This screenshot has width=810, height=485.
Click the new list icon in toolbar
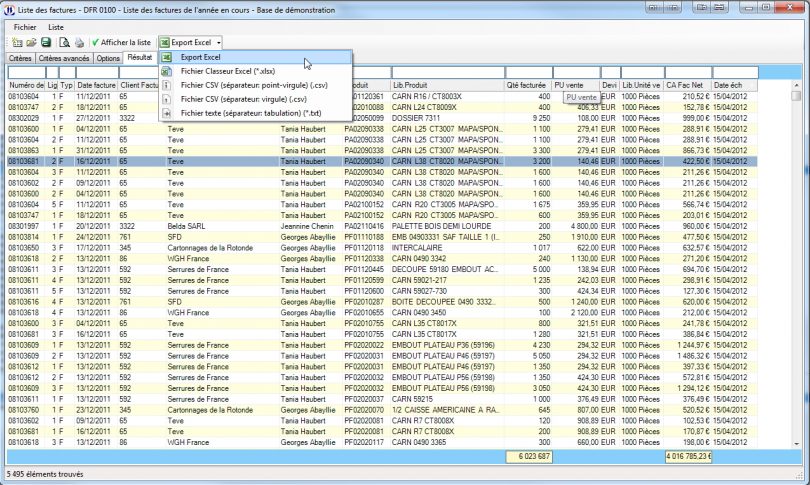click(x=17, y=42)
